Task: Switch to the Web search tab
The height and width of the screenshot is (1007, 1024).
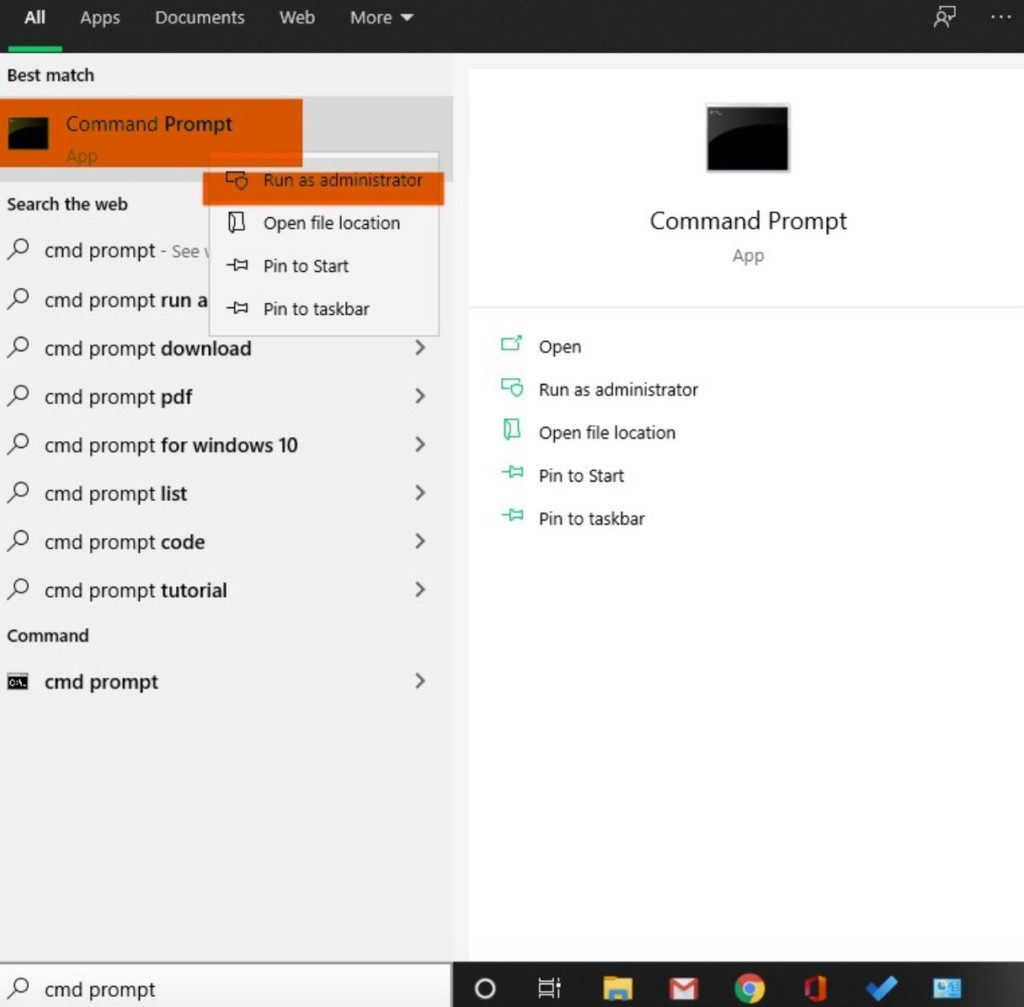Action: pos(296,17)
